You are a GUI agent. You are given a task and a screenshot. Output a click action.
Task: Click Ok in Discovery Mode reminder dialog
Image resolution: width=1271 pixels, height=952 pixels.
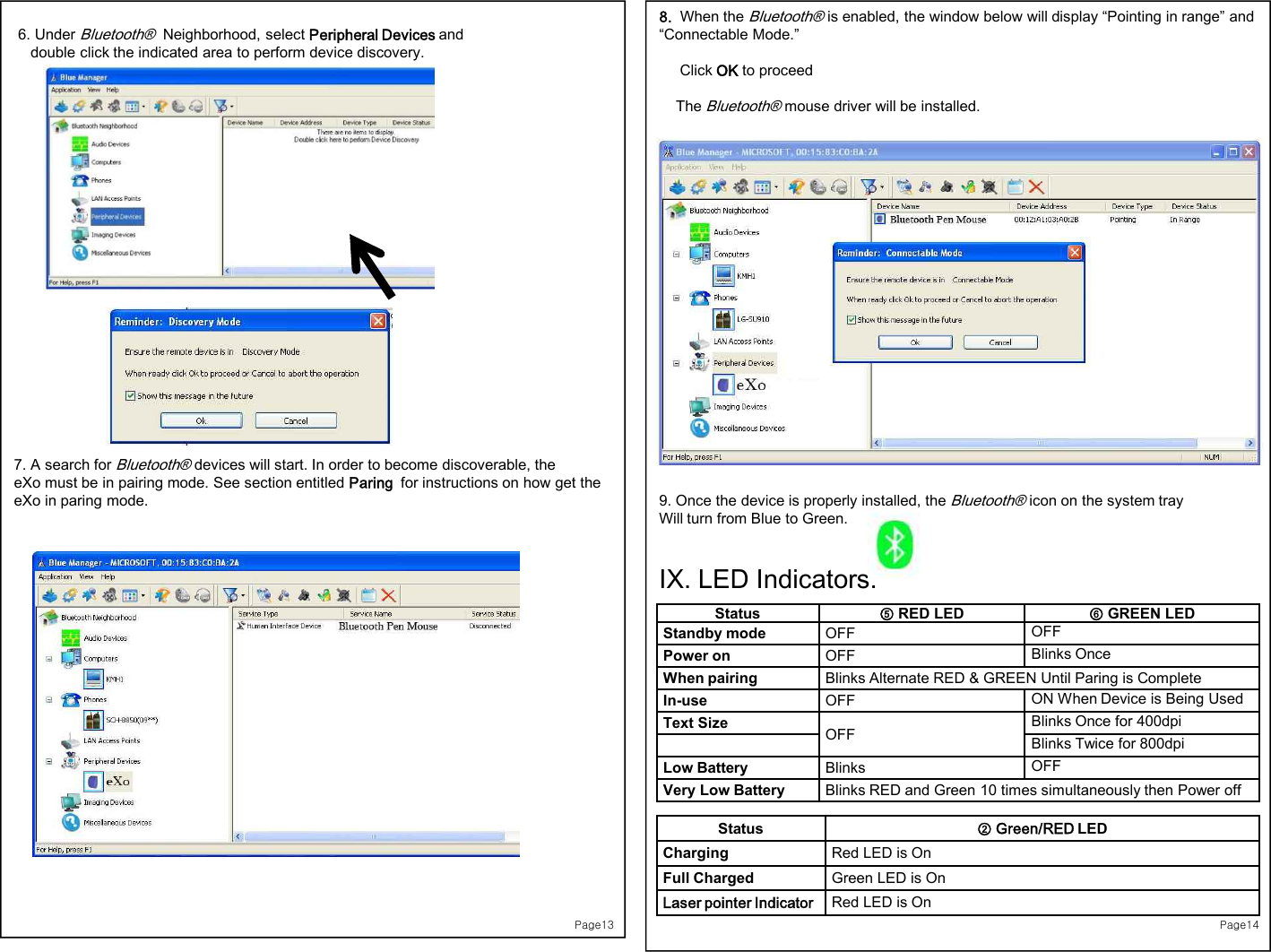pyautogui.click(x=202, y=420)
